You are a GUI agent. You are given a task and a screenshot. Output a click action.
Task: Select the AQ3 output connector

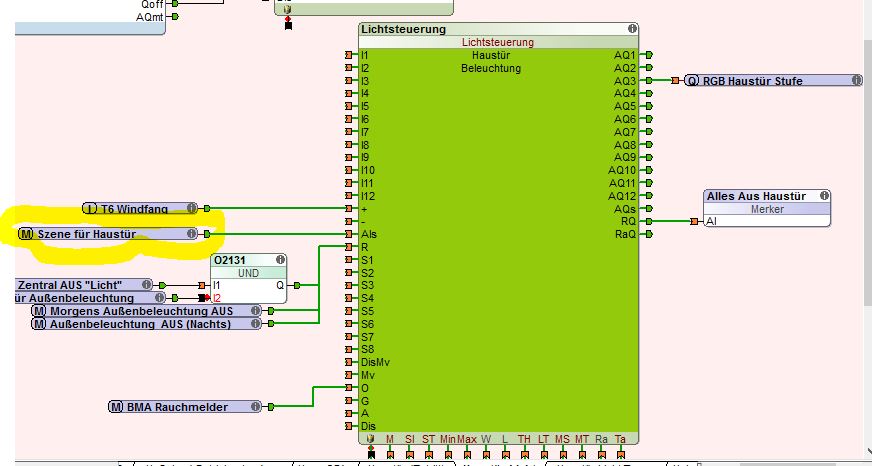coord(649,81)
